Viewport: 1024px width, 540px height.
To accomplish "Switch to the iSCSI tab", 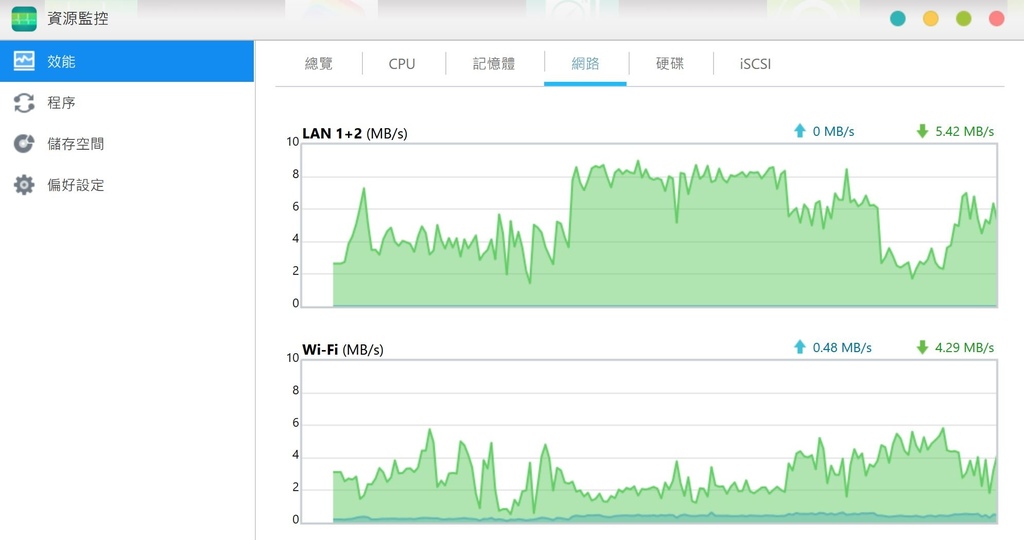I will (755, 63).
